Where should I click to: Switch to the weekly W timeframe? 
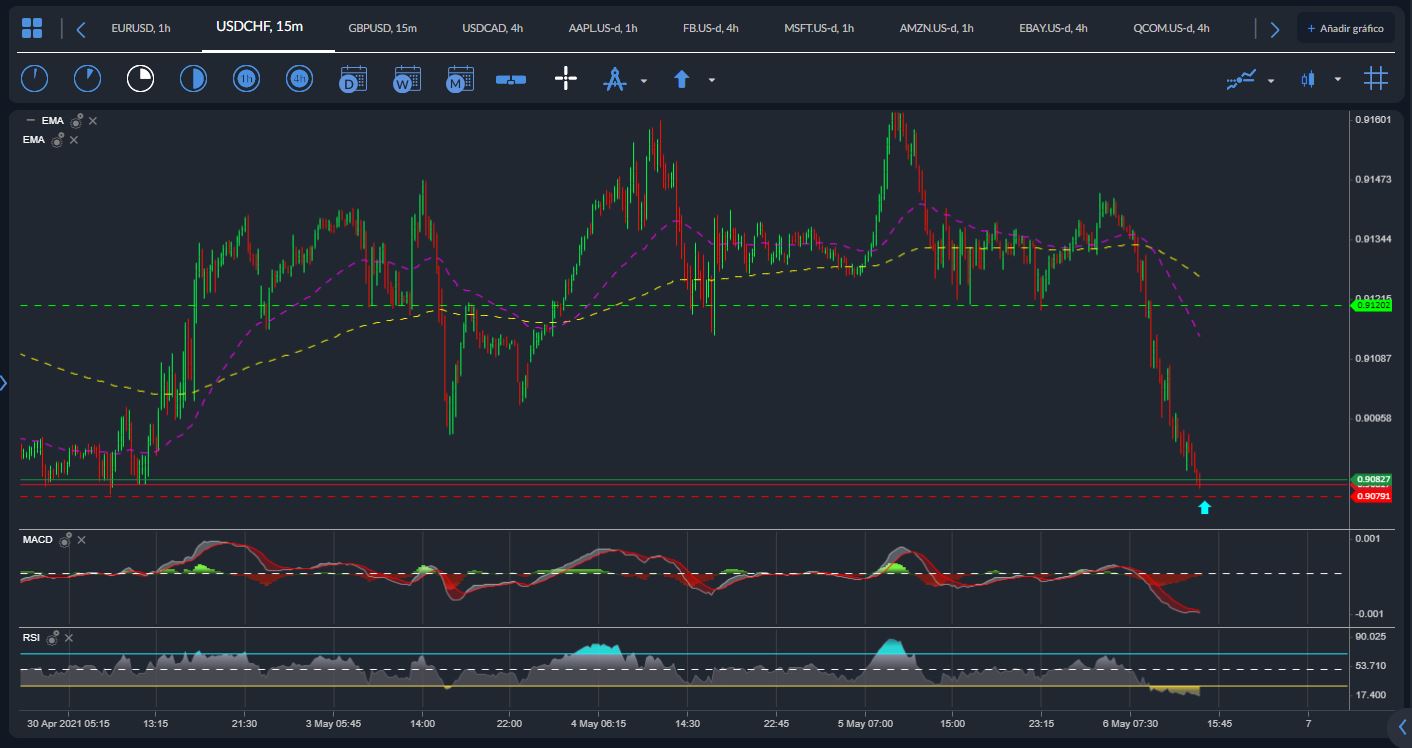click(407, 79)
